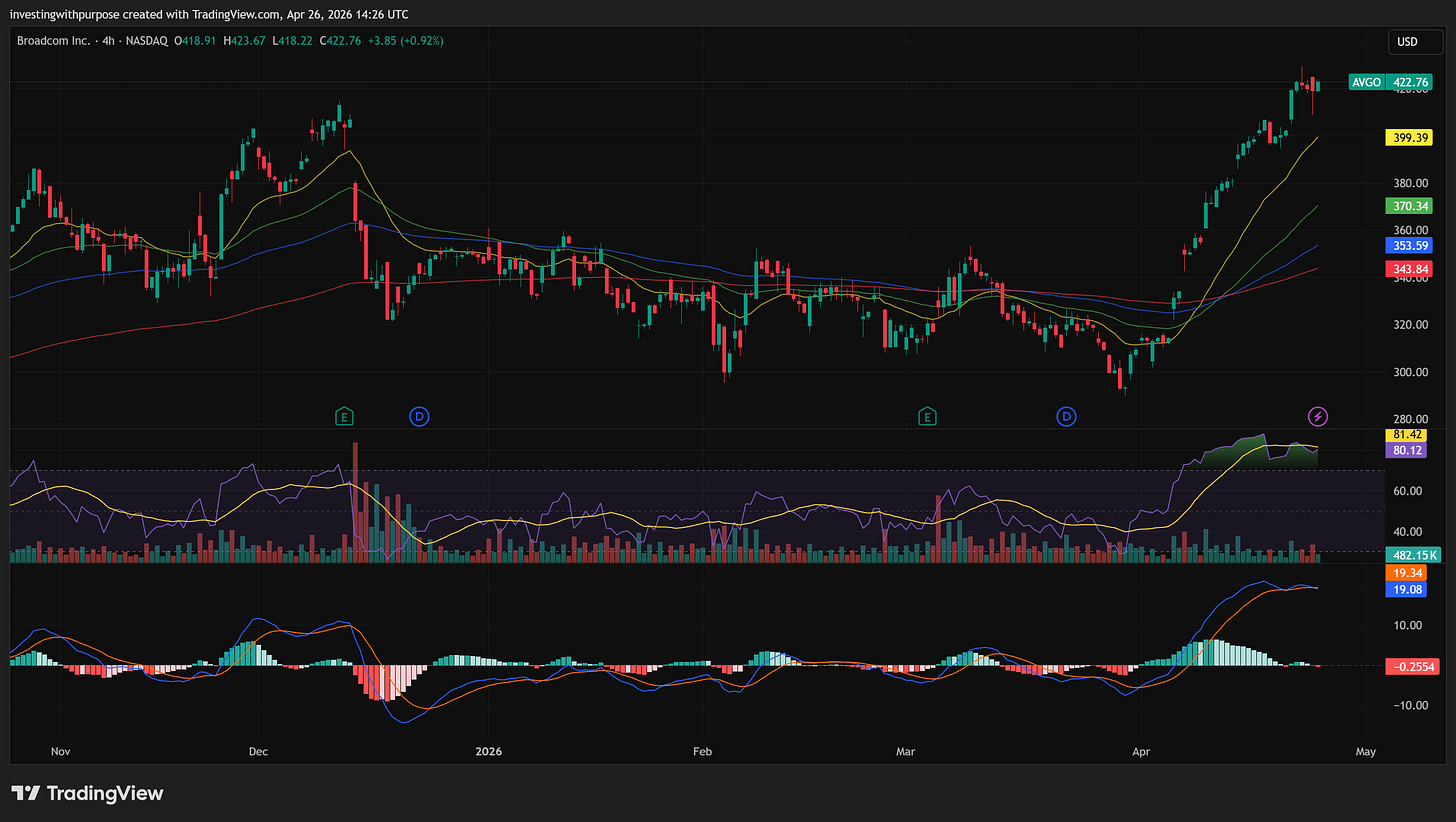Screen dimensions: 1456x822
Task: Click the 60.00 RSI axis label
Action: point(1406,491)
